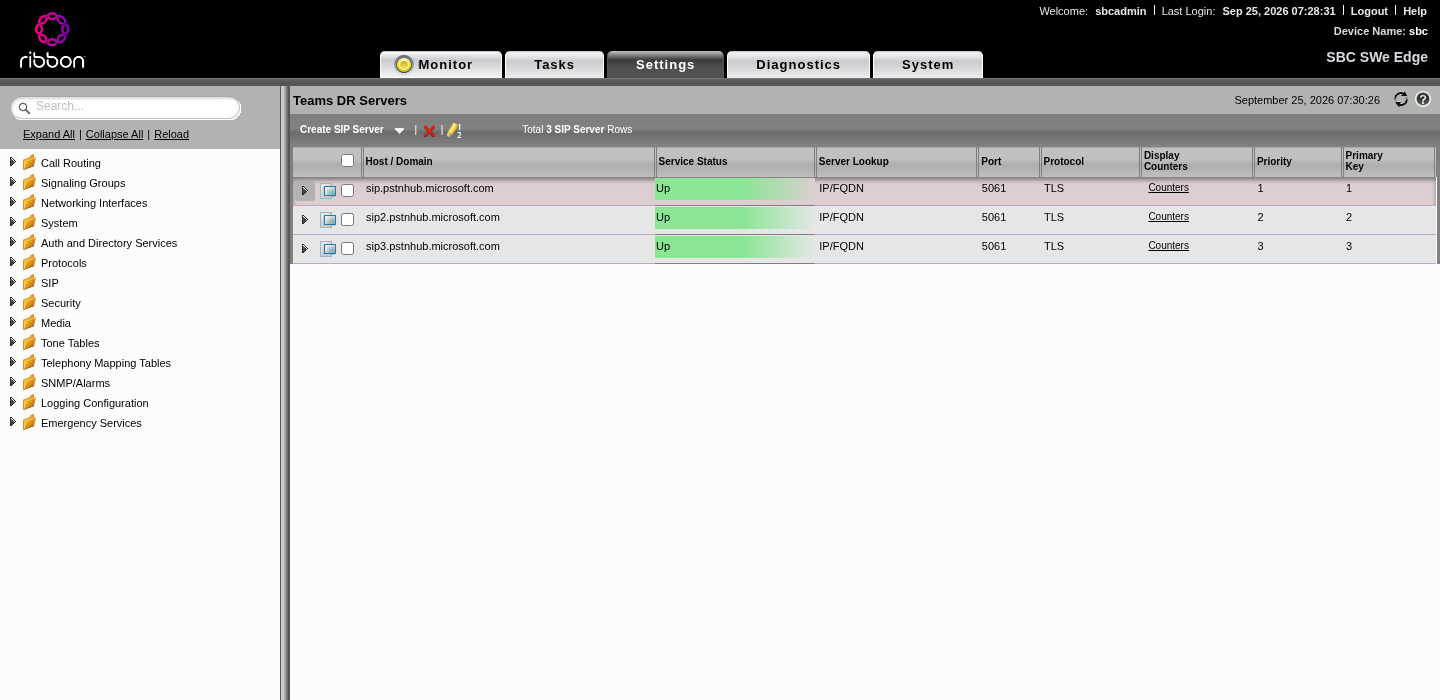Image resolution: width=1440 pixels, height=700 pixels.
Task: Click the pencil resequence priority icon
Action: pyautogui.click(x=454, y=130)
